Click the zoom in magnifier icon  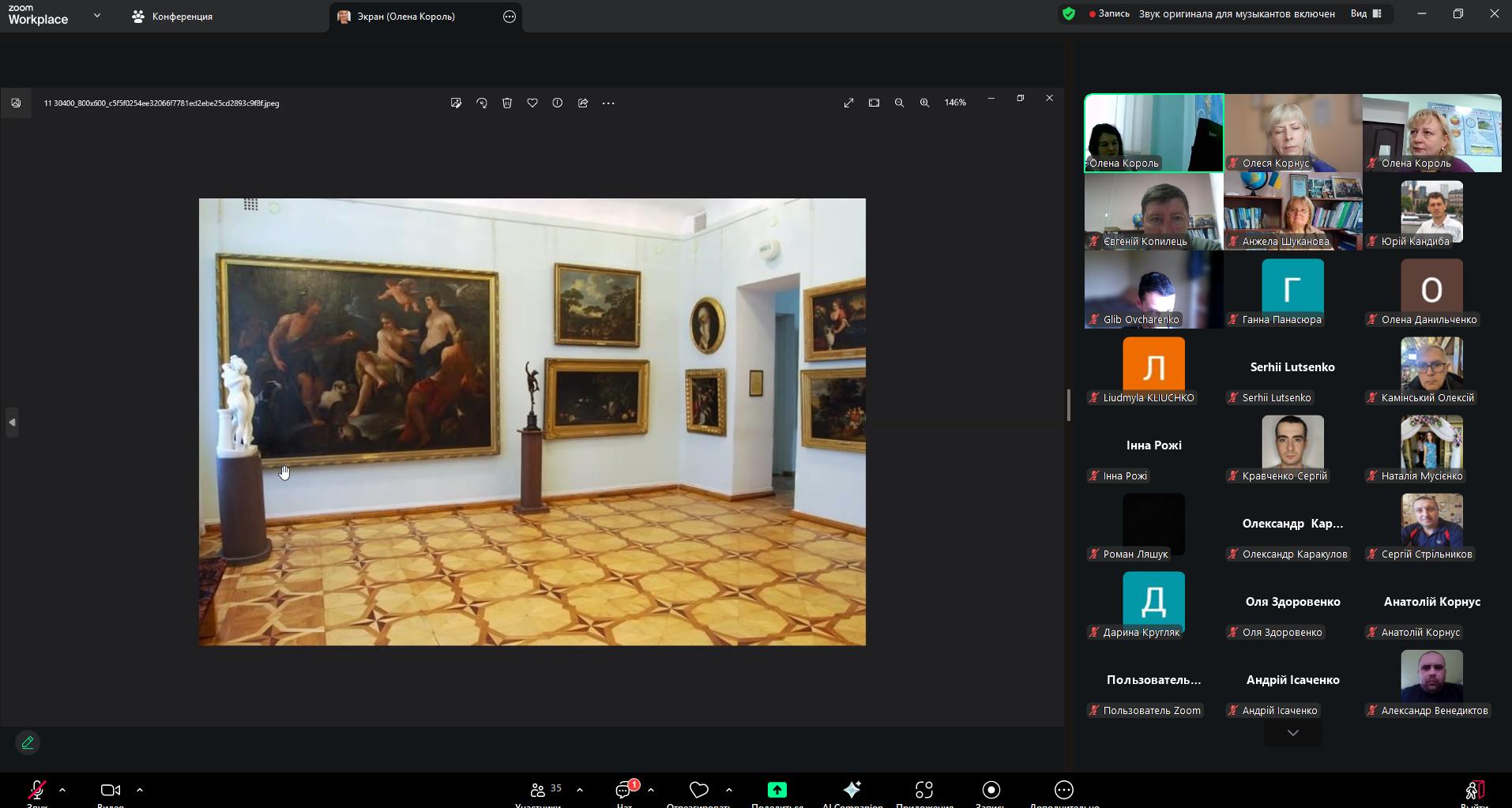click(x=924, y=103)
